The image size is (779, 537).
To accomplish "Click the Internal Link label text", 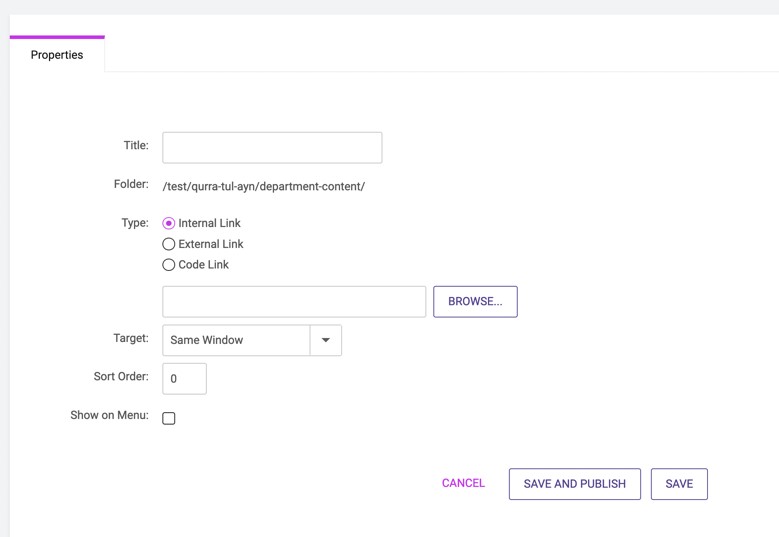I will (209, 223).
